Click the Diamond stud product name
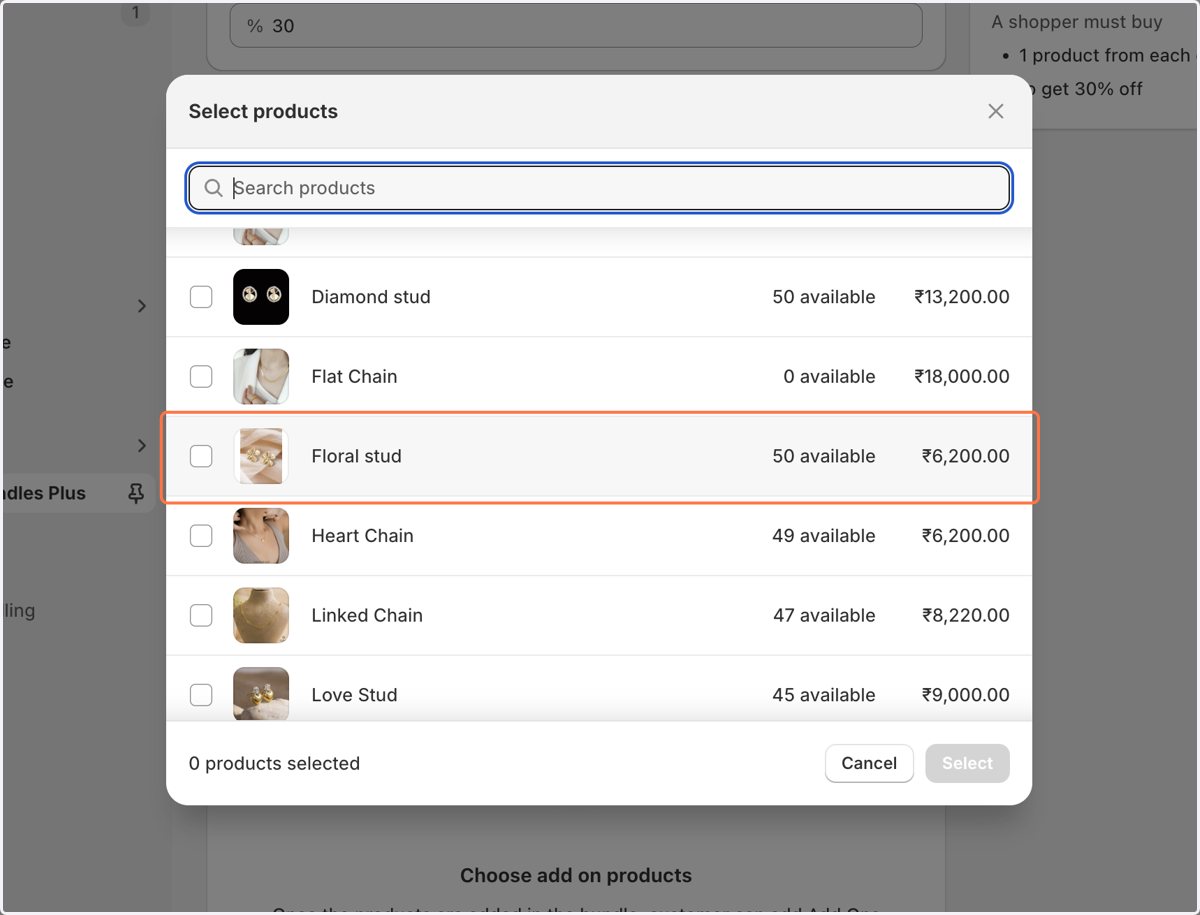 tap(371, 297)
